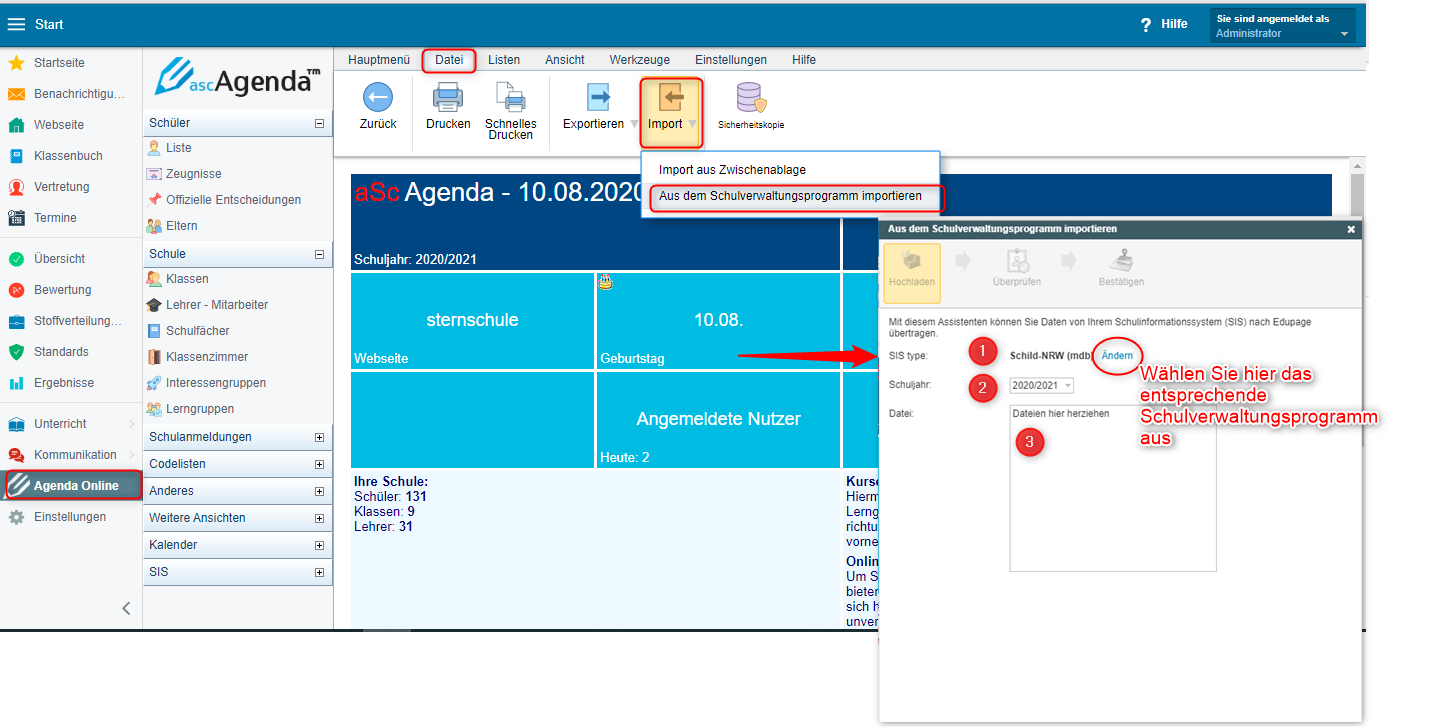This screenshot has height=727, width=1433.
Task: Open the hamburger menu next to Start
Action: coord(16,24)
